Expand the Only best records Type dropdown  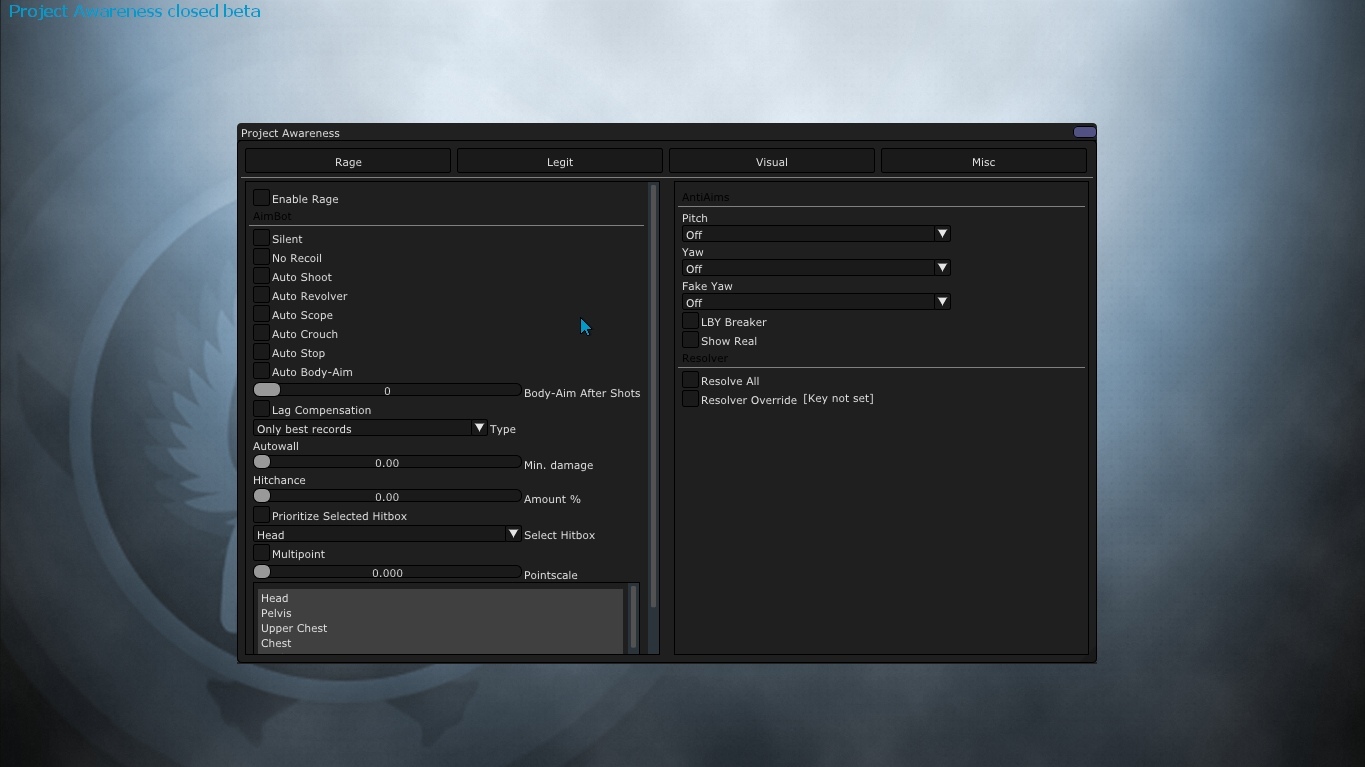(370, 429)
